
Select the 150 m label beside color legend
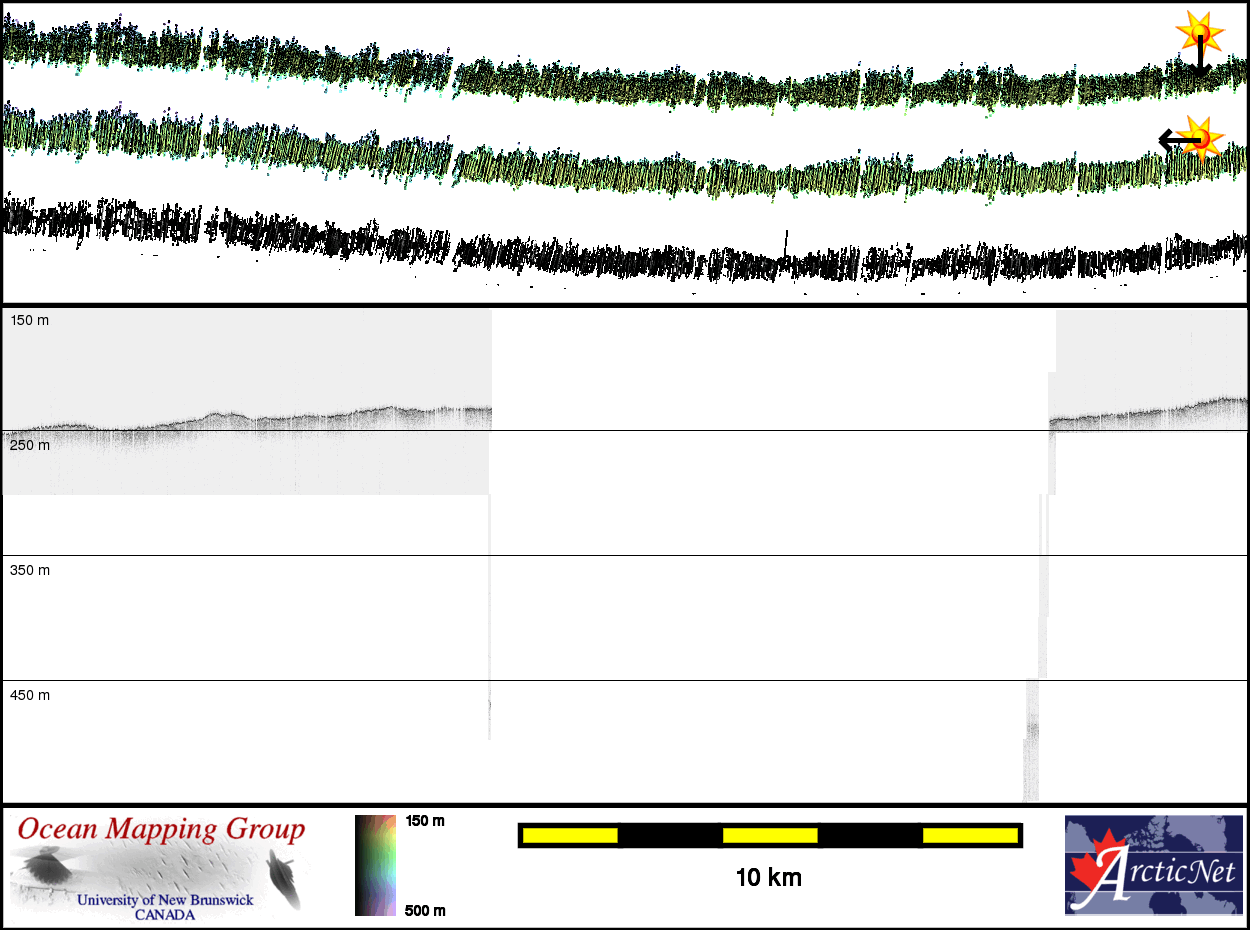click(425, 821)
